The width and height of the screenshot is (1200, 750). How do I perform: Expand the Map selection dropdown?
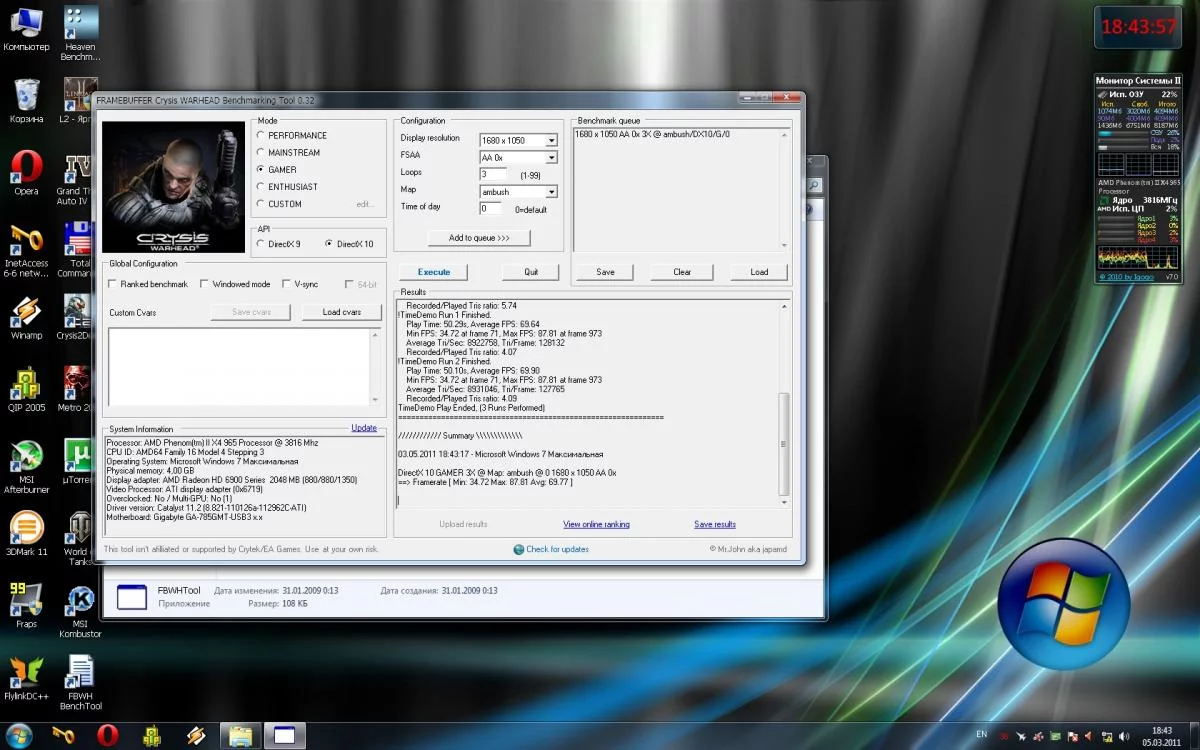click(x=551, y=191)
